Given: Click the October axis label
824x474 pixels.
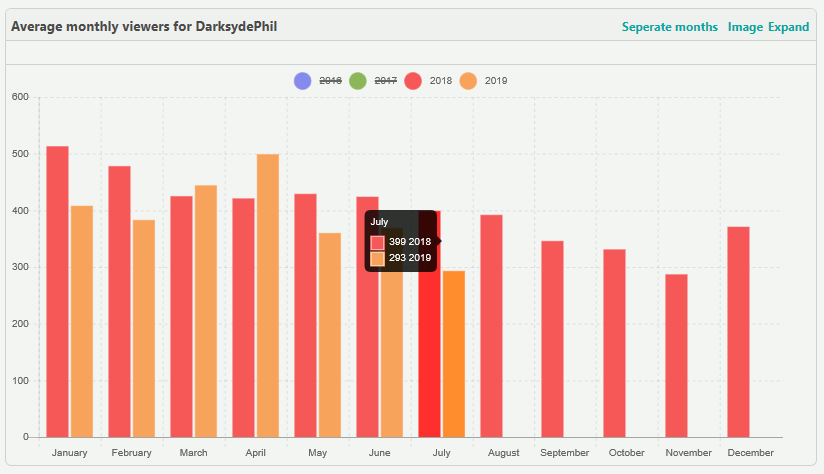Looking at the screenshot, I should (x=626, y=452).
